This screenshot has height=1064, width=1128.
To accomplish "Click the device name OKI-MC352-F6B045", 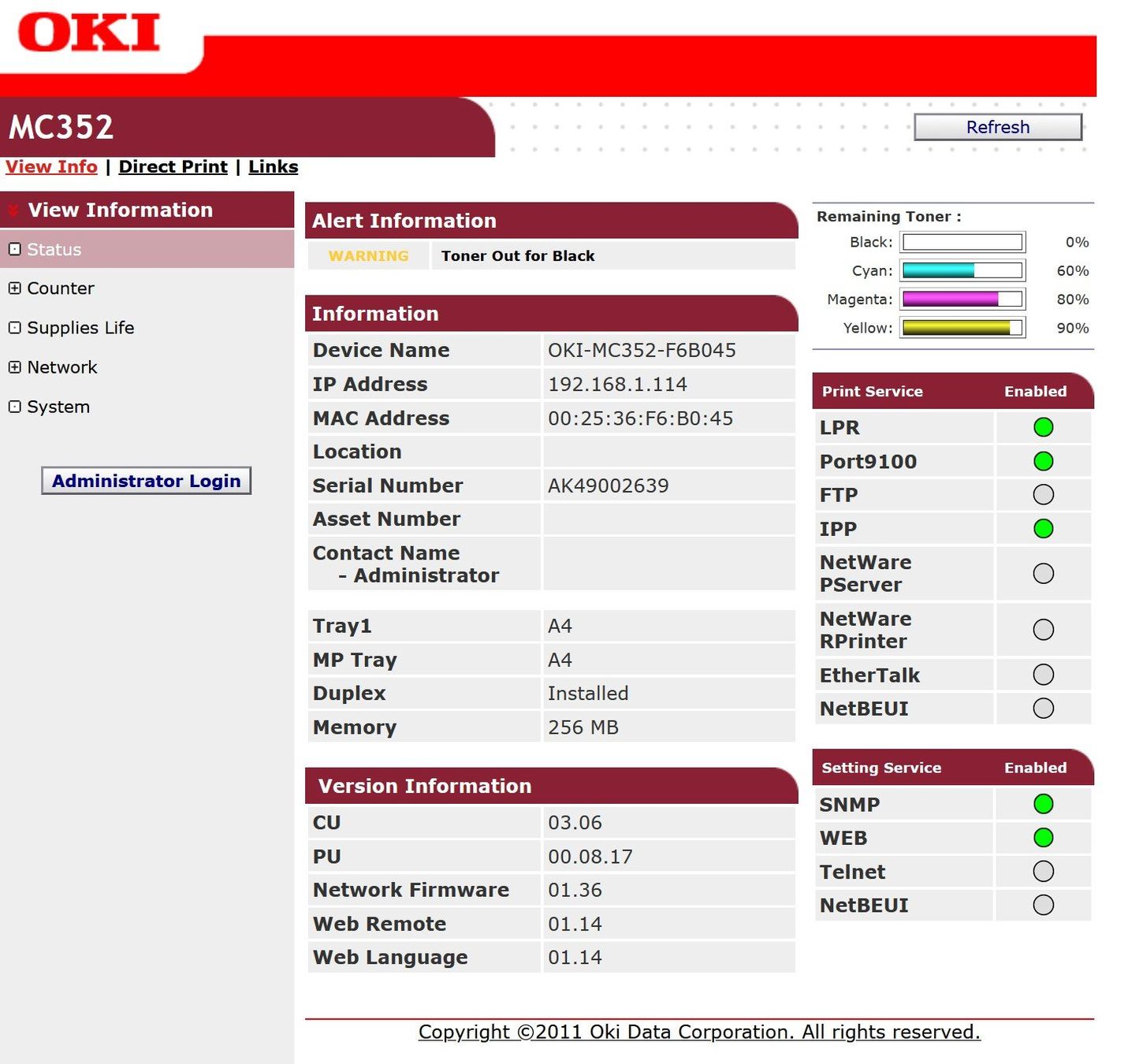I will click(642, 350).
